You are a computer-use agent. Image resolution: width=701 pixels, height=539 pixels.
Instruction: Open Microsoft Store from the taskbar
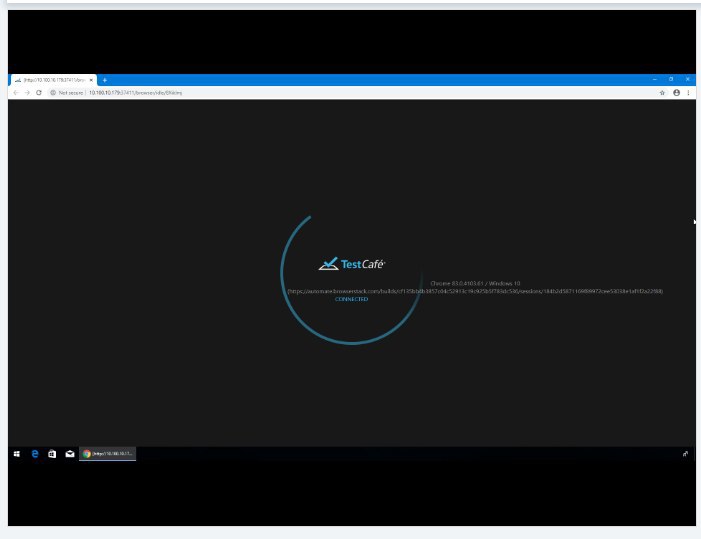click(x=52, y=454)
